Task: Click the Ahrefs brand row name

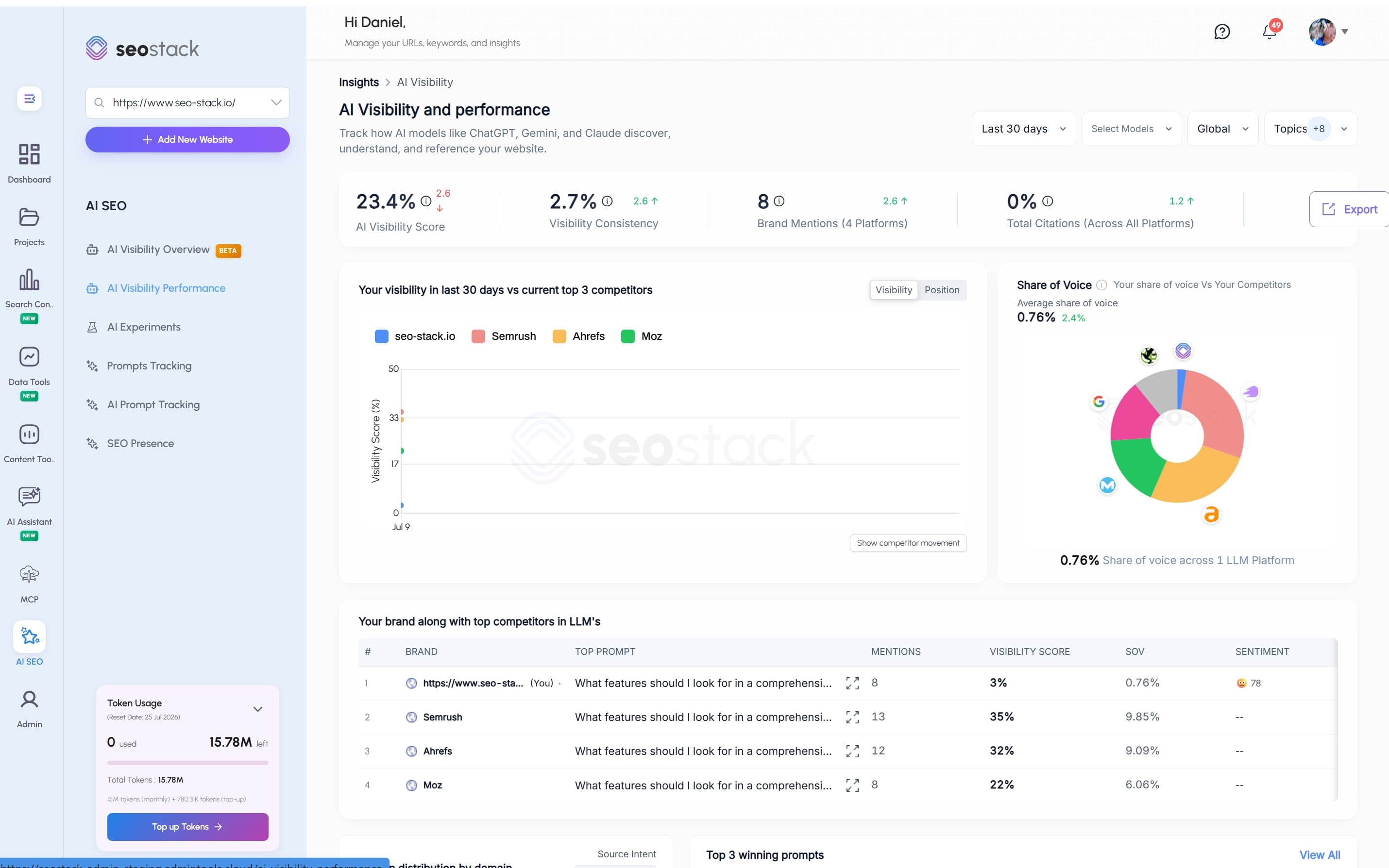Action: click(x=438, y=751)
